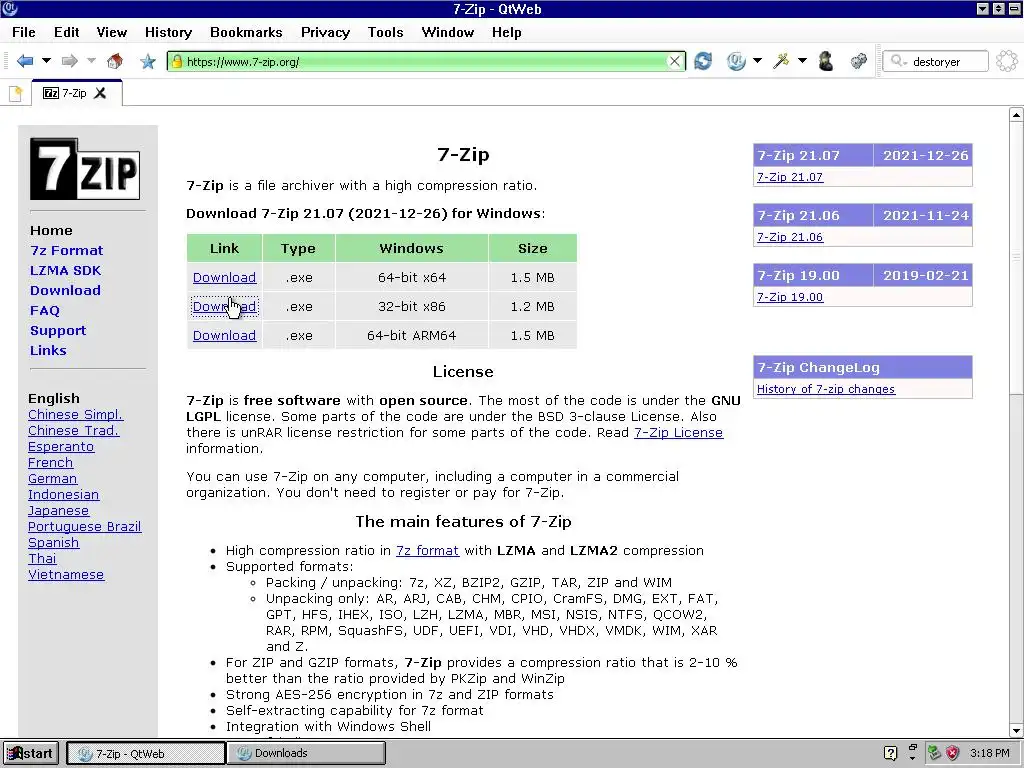Open the File menu
The height and width of the screenshot is (768, 1024).
[x=24, y=32]
